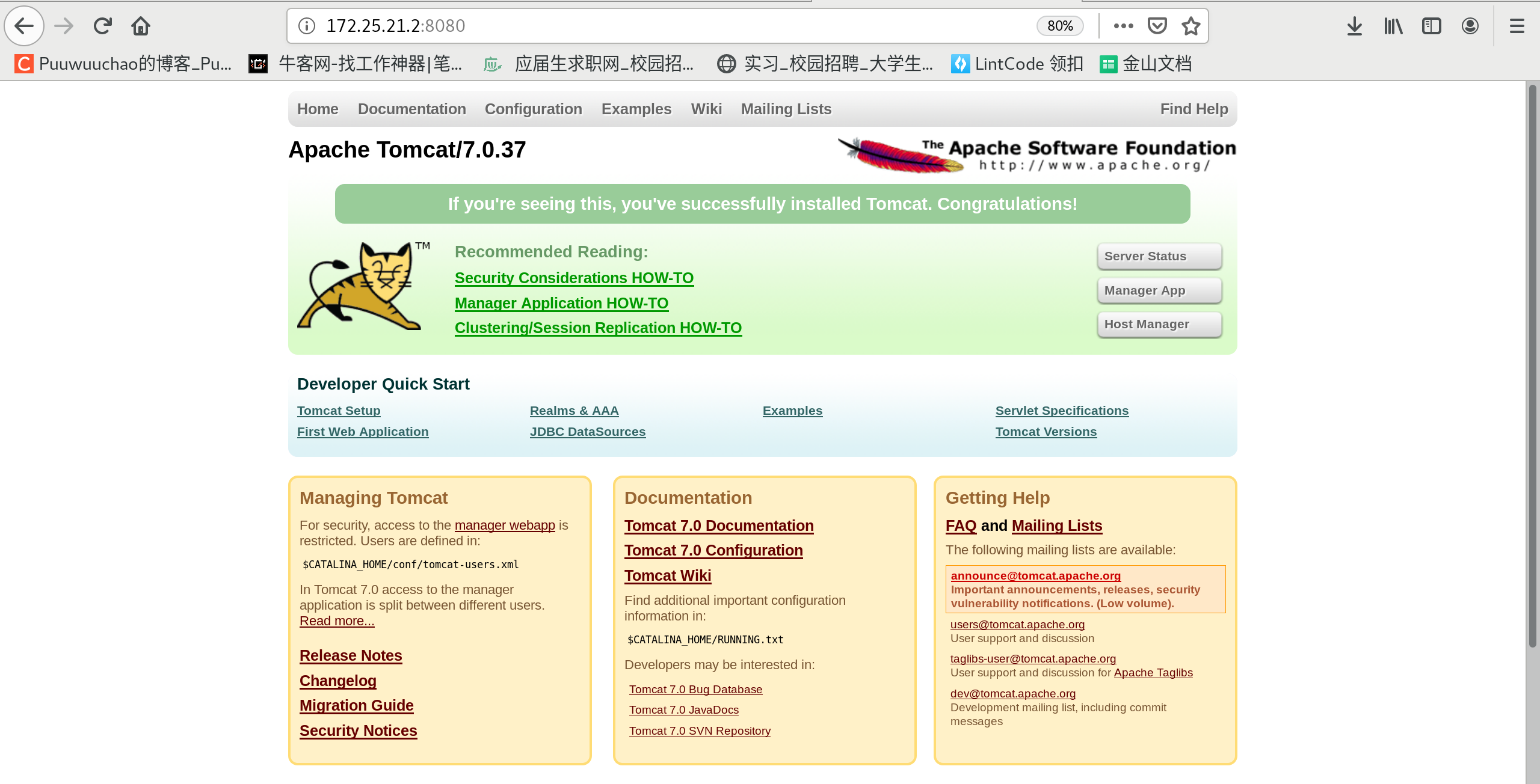Open the 实习_校园招聘 bookmark
The height and width of the screenshot is (784, 1540).
(x=825, y=64)
